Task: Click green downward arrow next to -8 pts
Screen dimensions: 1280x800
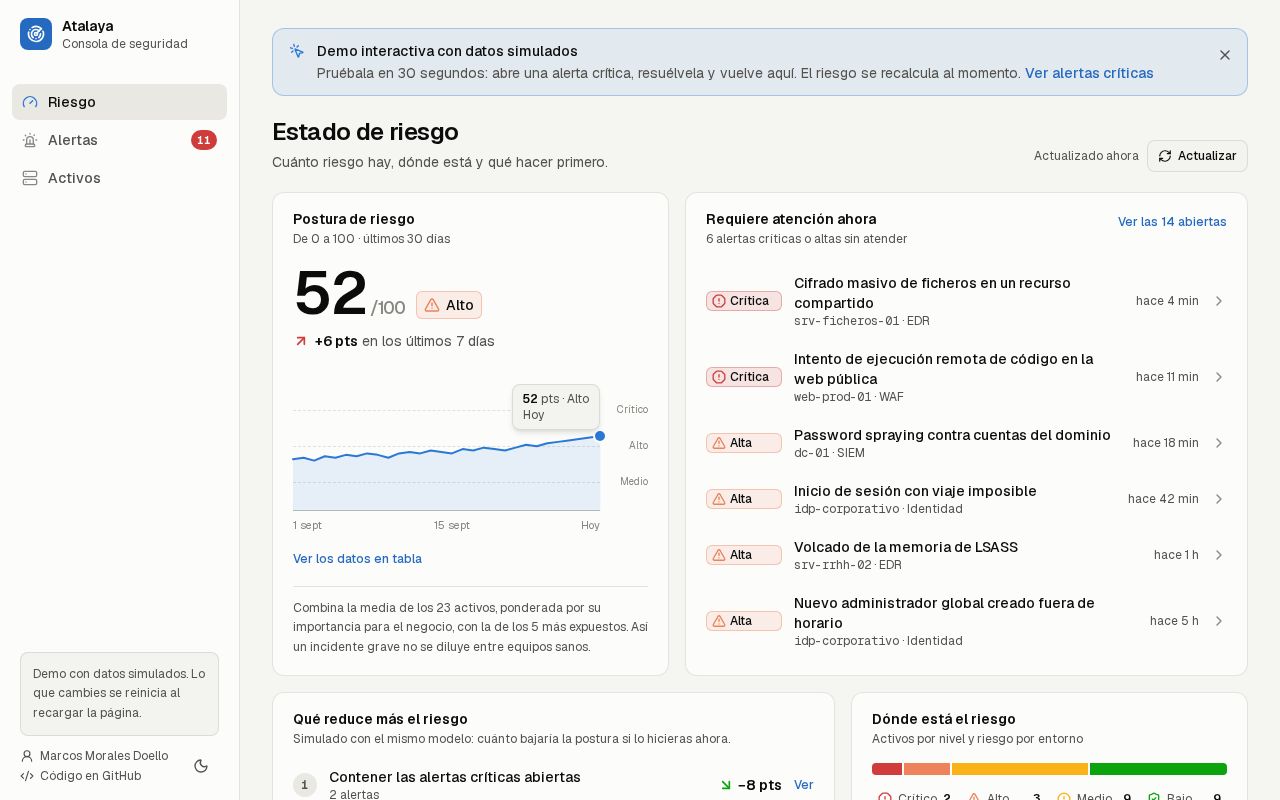Action: [x=726, y=785]
